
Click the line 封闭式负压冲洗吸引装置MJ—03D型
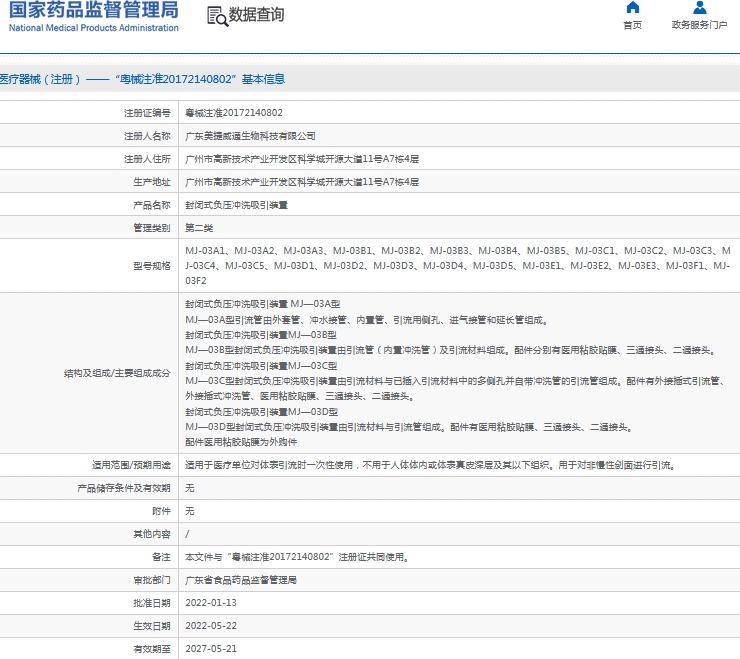click(261, 412)
